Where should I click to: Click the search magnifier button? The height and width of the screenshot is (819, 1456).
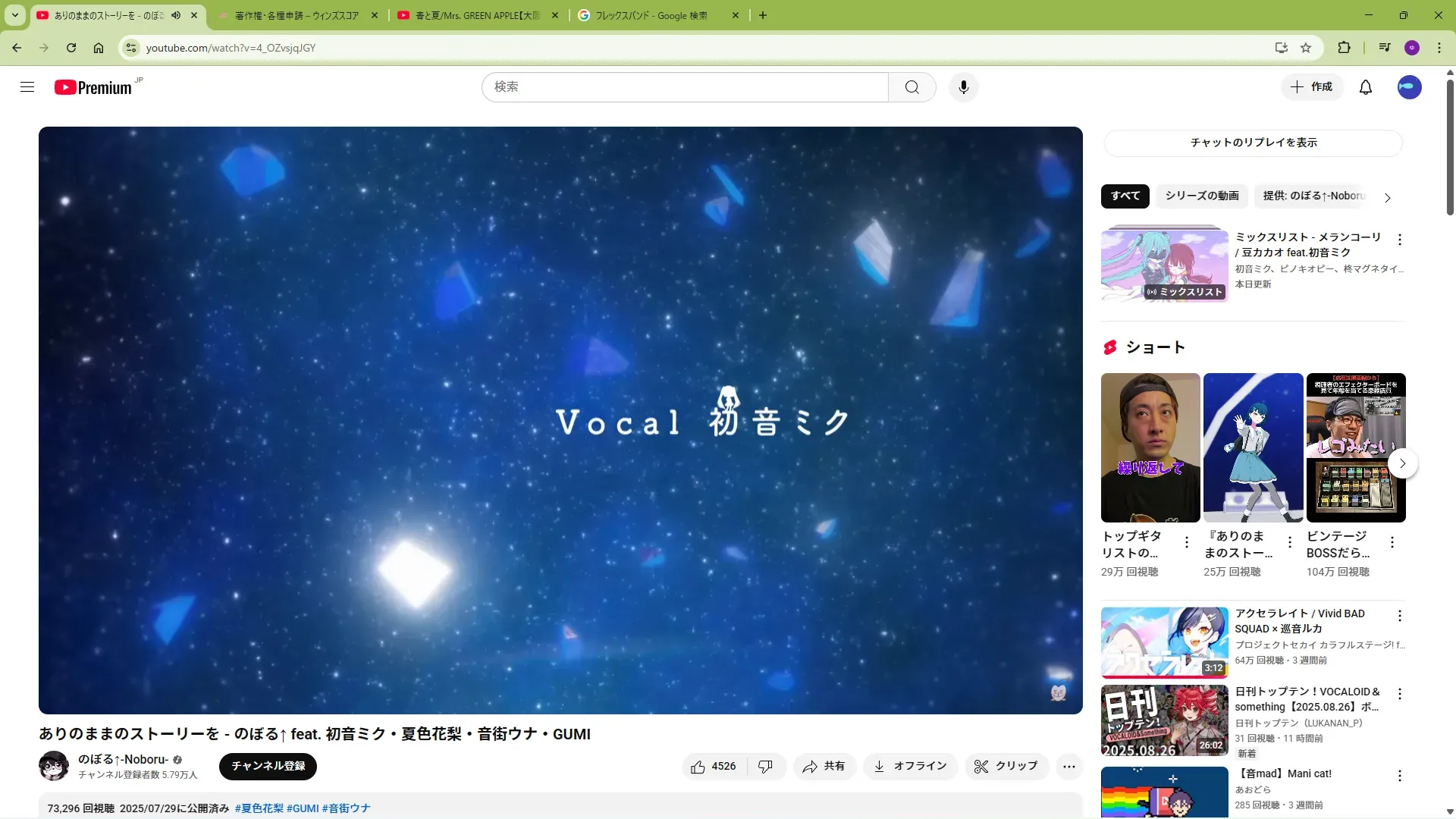coord(912,87)
